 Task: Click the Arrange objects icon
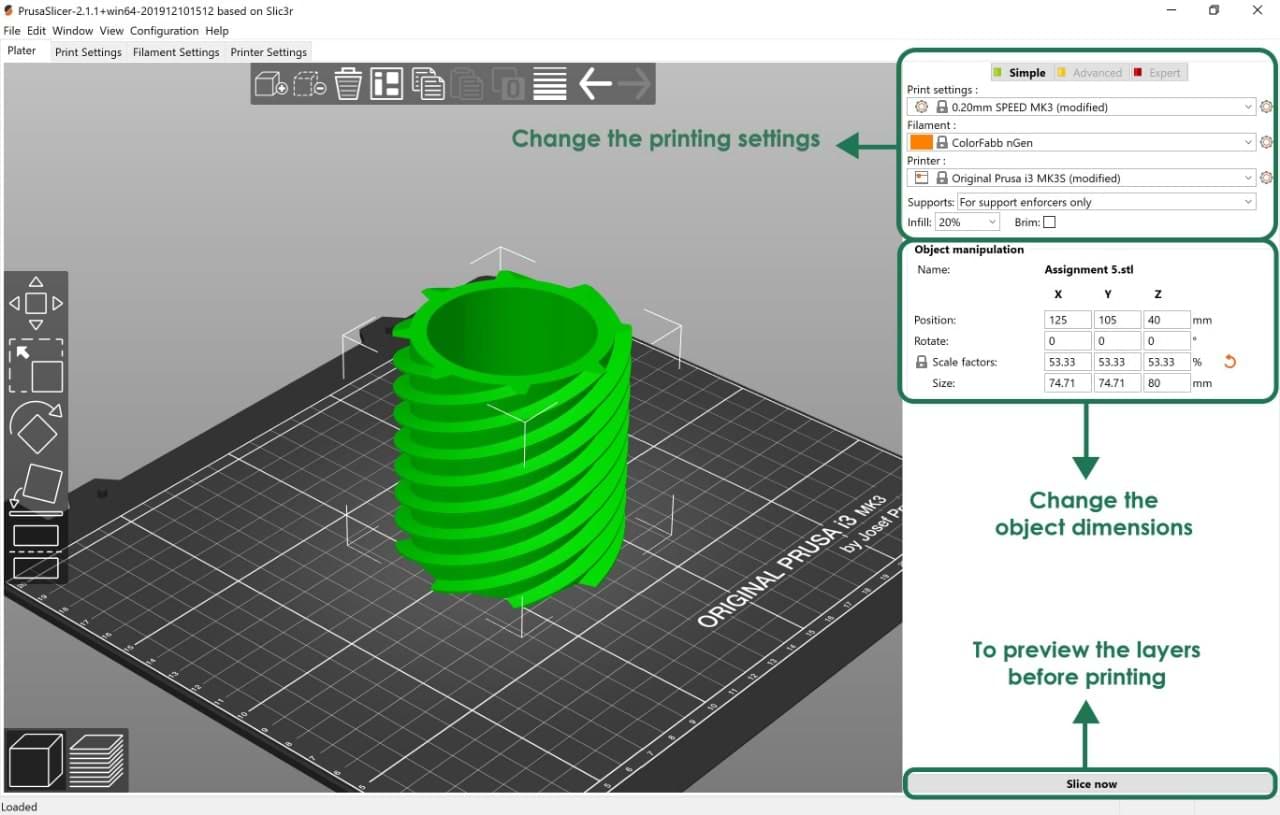(x=387, y=85)
